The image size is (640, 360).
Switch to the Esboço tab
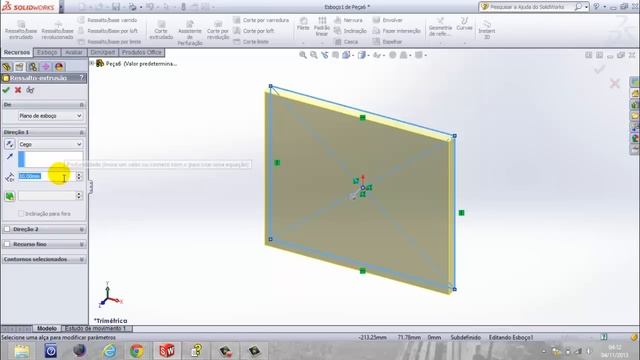47,52
